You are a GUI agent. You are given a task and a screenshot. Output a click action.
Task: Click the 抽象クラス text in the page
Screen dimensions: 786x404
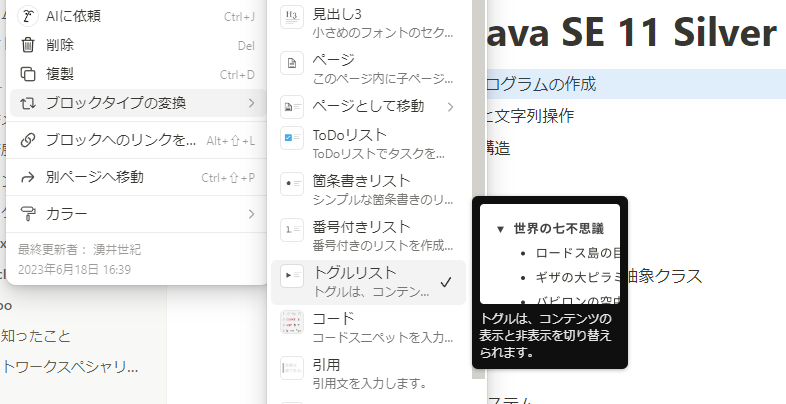(665, 276)
